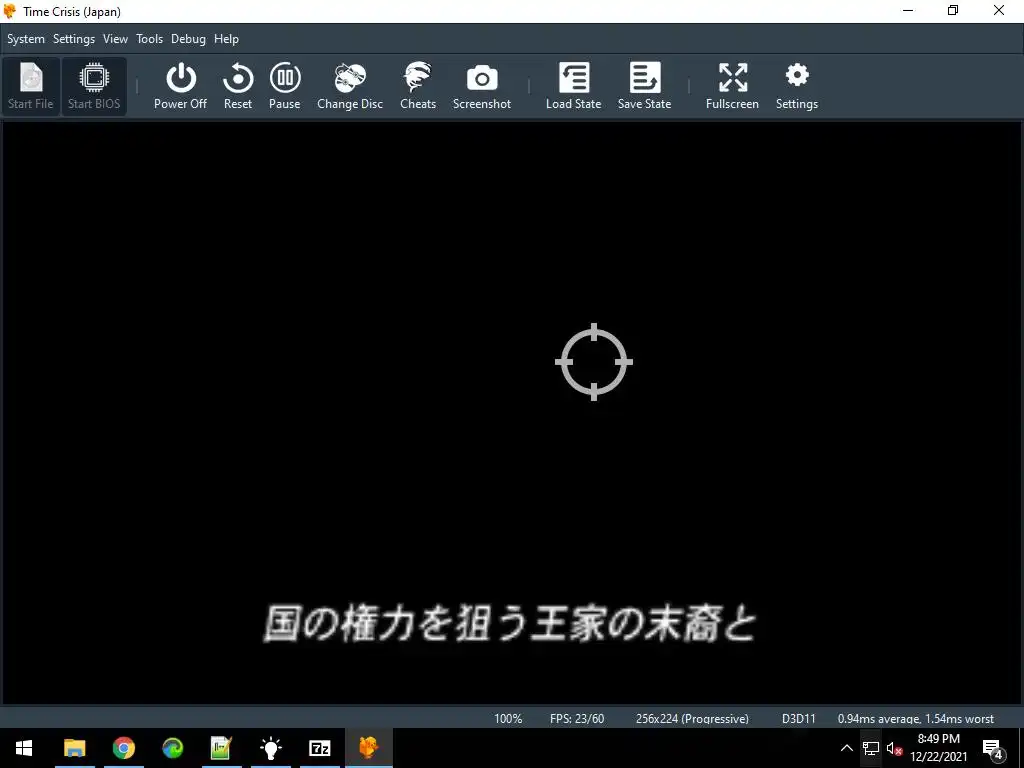Viewport: 1024px width, 768px height.
Task: Open the Windows Start menu
Action: point(24,748)
